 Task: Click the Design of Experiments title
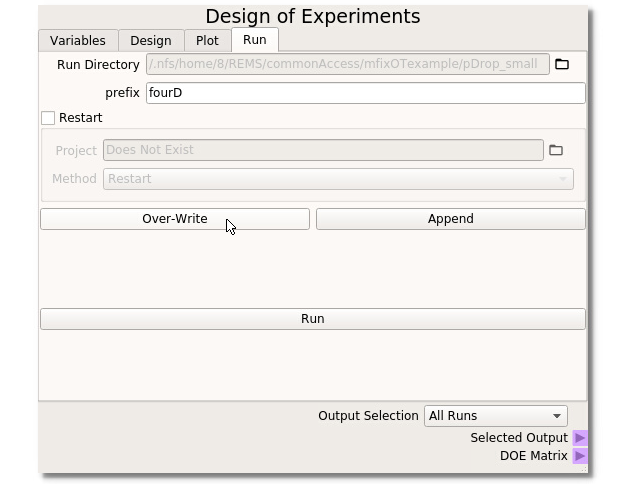[x=312, y=16]
